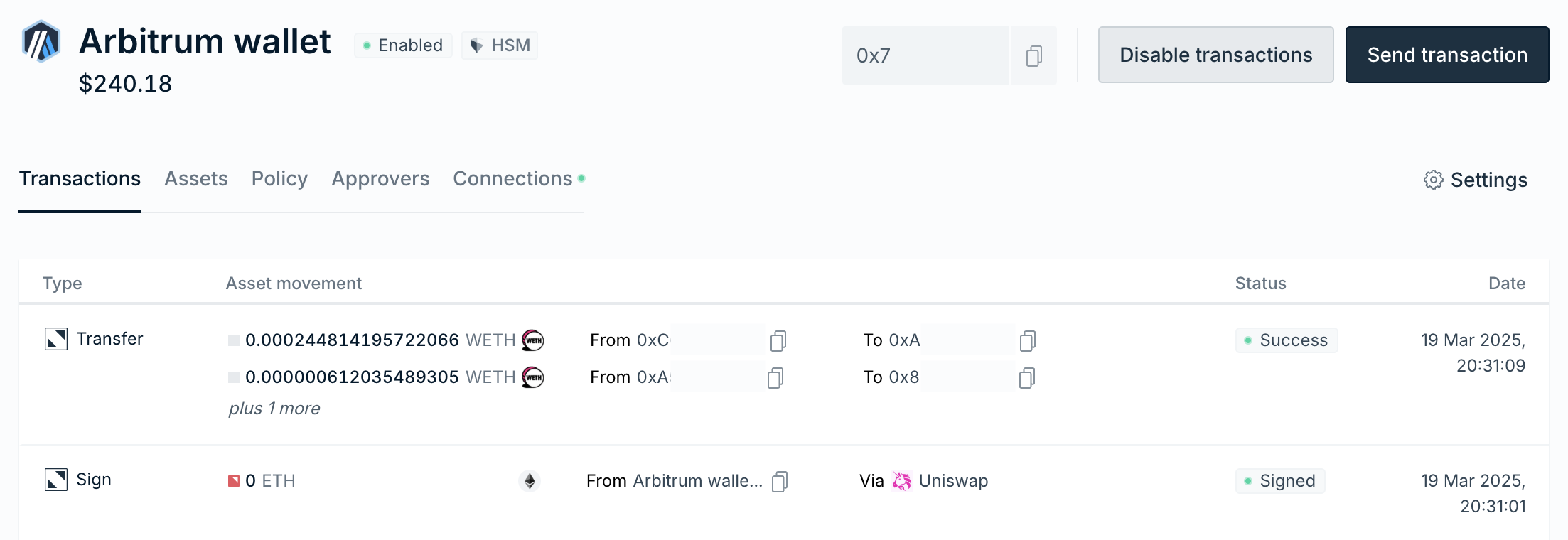Click the Transfer type icon
1568x540 pixels.
coord(56,339)
